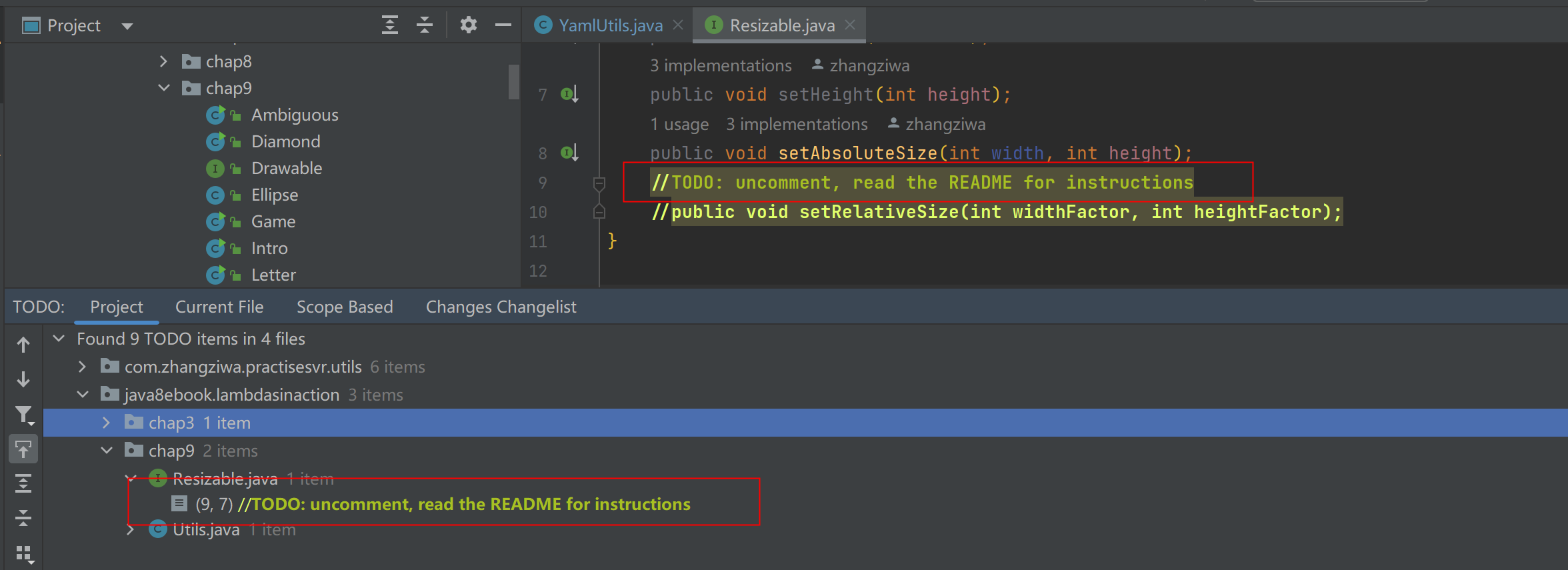Collapse the chap9 folder in Project tree
Screen dimensions: 1568x570
[163, 88]
